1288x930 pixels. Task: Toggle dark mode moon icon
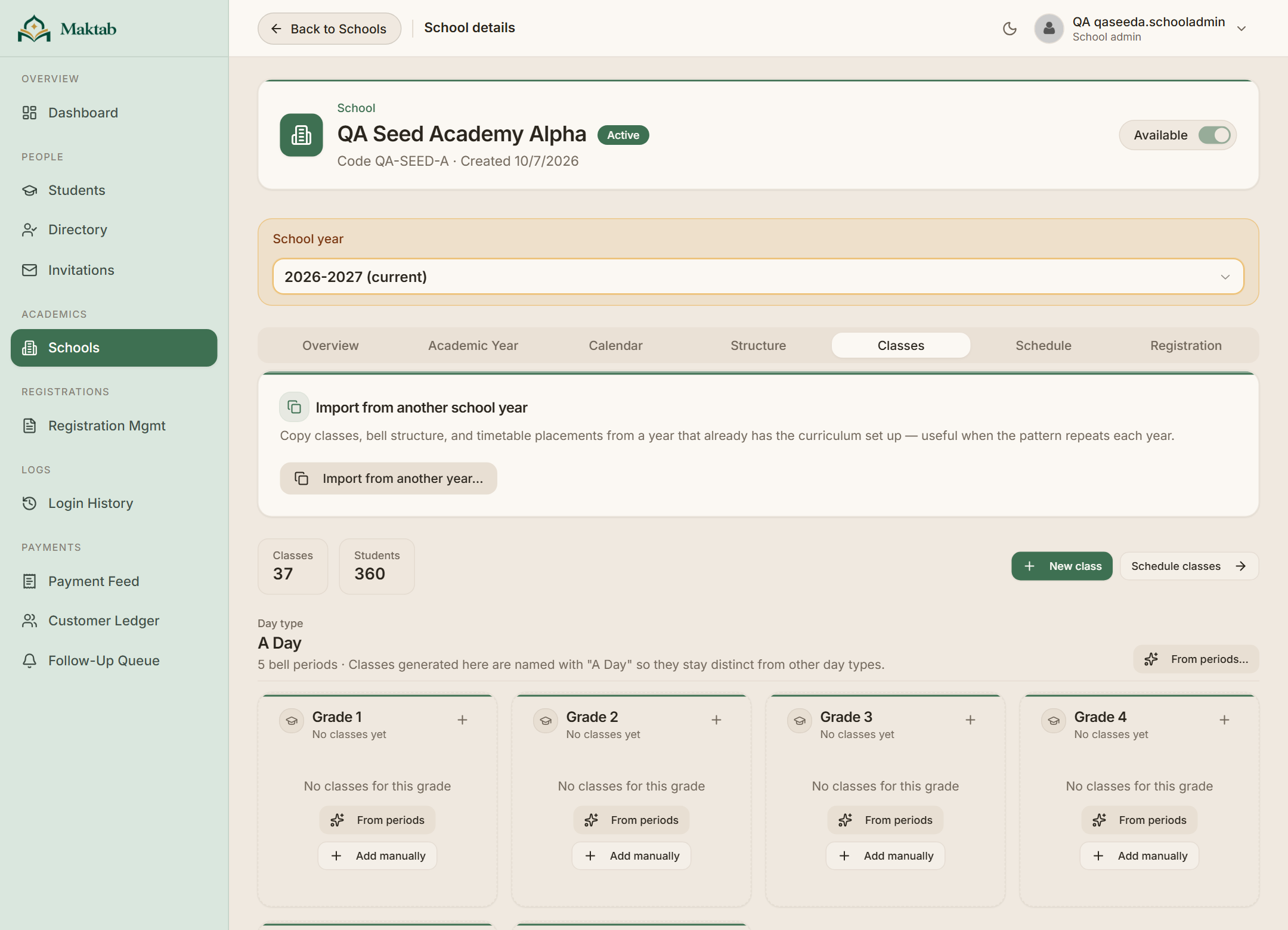(x=1010, y=29)
